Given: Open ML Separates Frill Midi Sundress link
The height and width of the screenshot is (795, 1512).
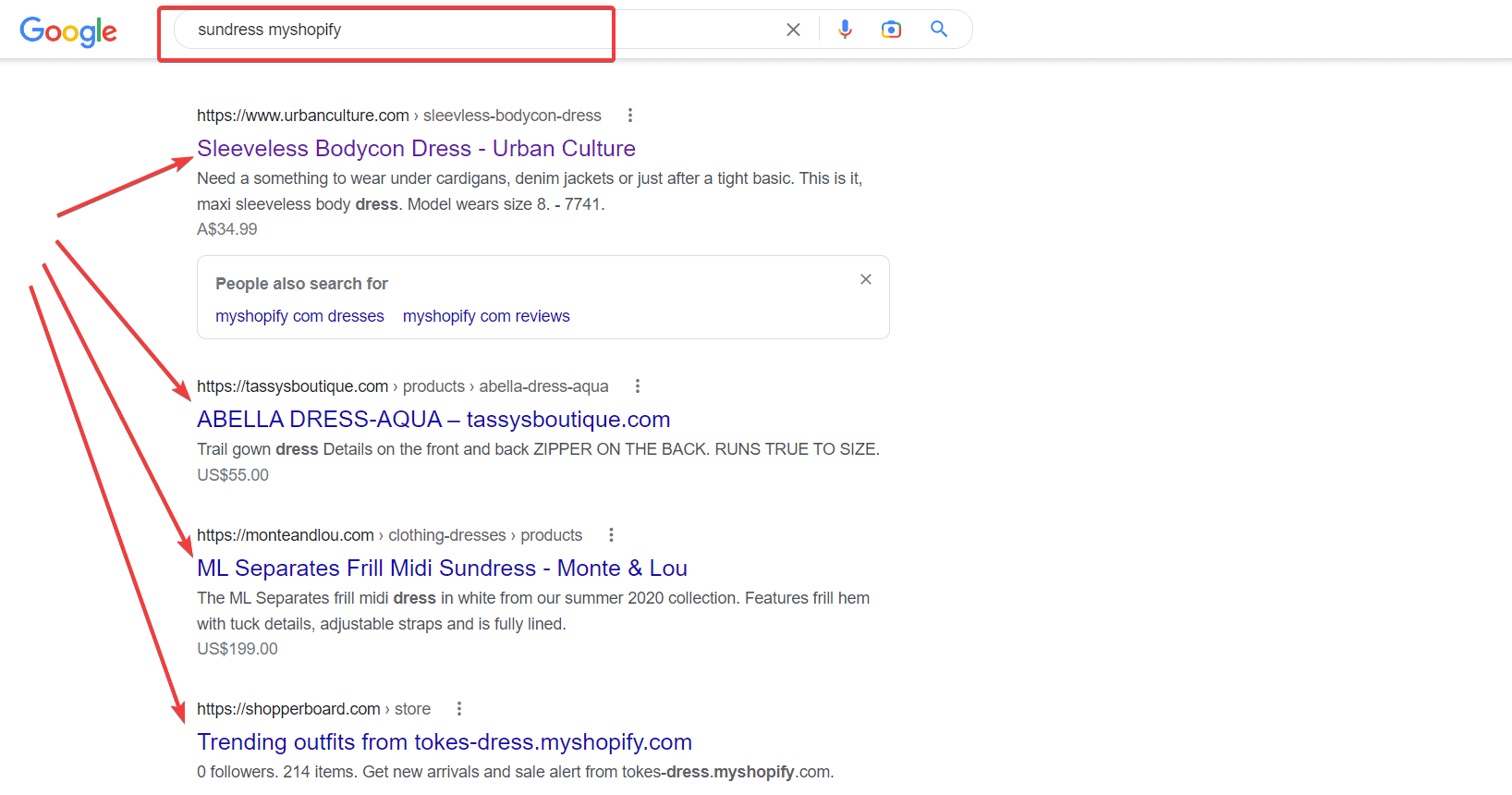Looking at the screenshot, I should (442, 569).
